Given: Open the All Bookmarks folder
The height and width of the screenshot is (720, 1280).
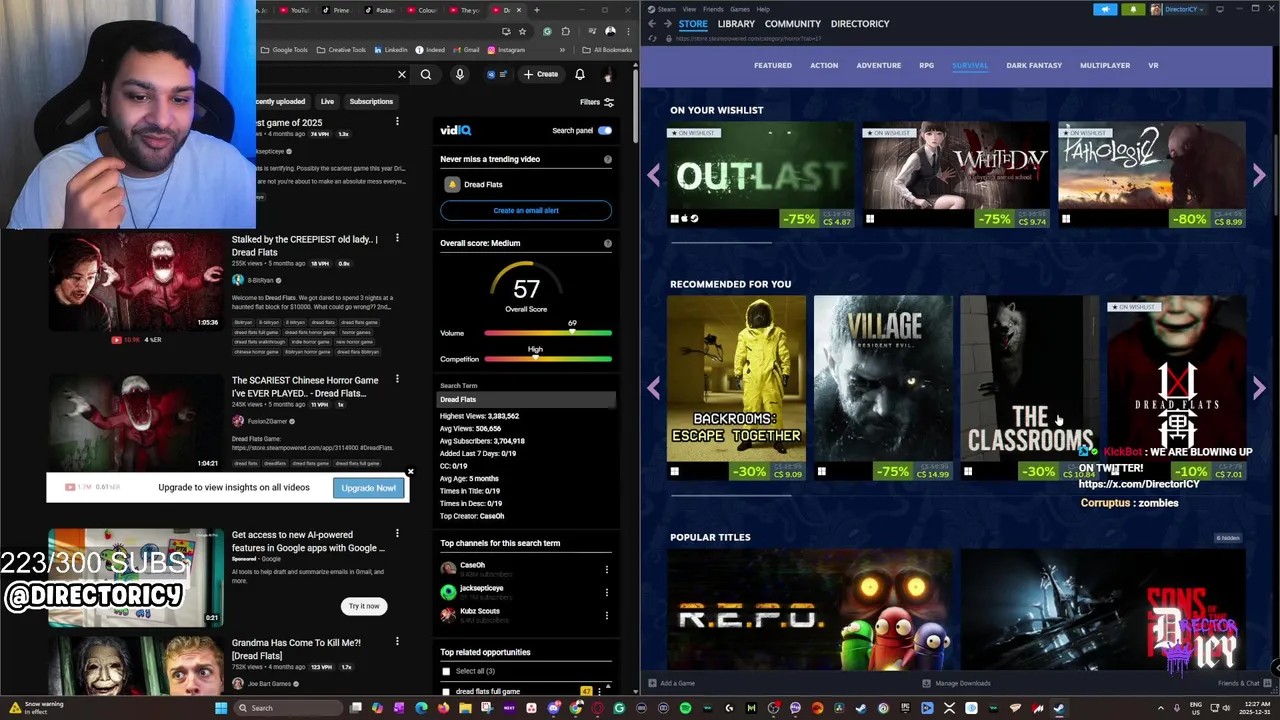Looking at the screenshot, I should coord(607,50).
